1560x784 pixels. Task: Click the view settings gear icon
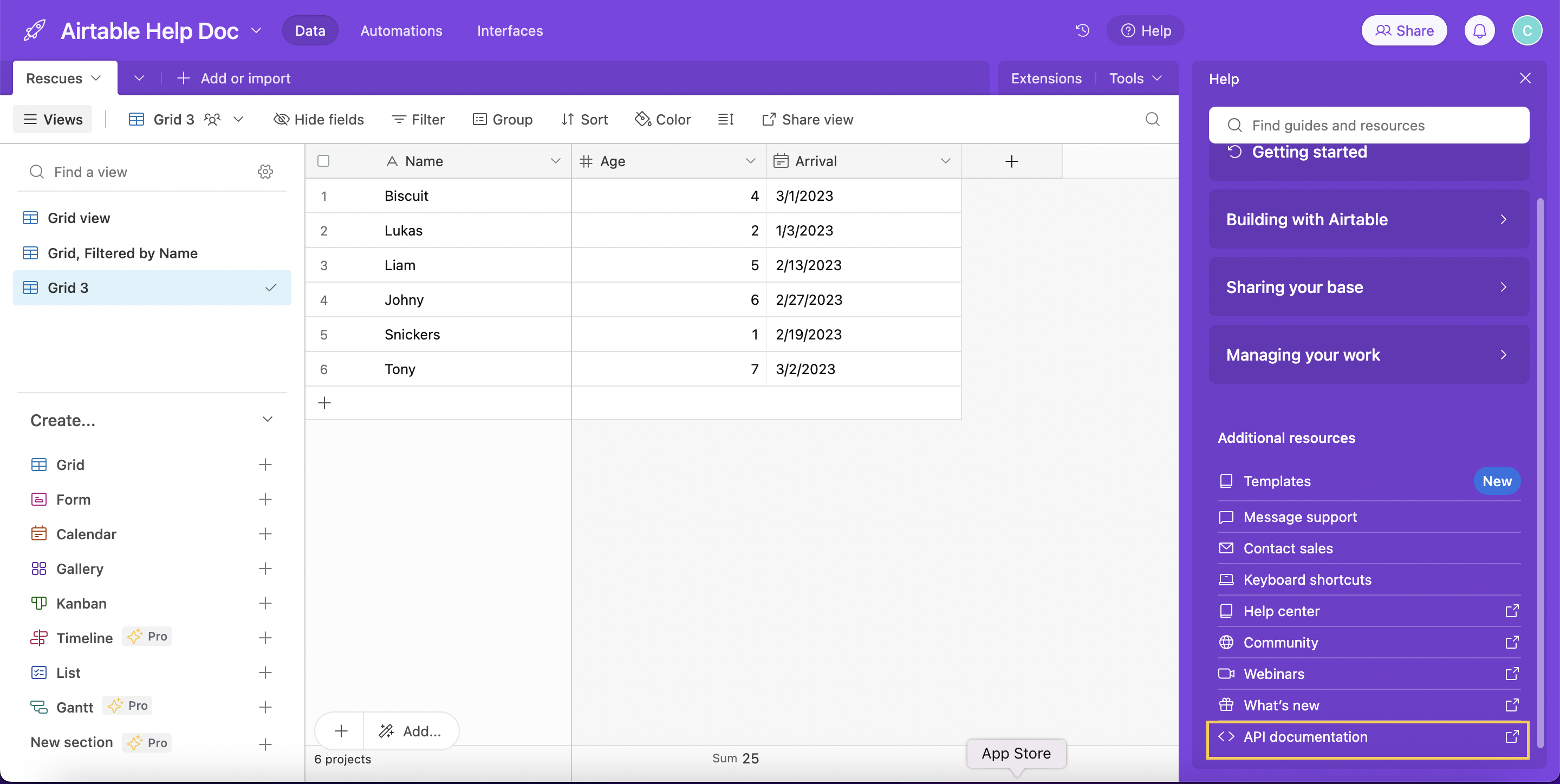[x=265, y=172]
